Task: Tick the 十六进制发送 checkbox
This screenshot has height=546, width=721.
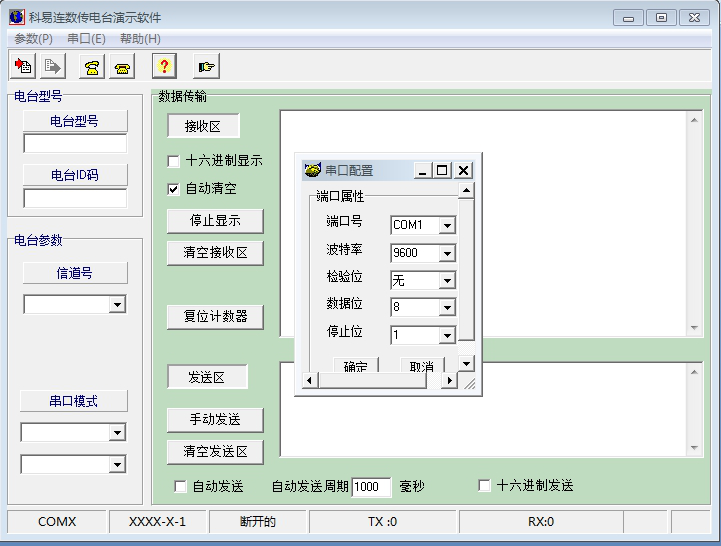Action: (485, 486)
